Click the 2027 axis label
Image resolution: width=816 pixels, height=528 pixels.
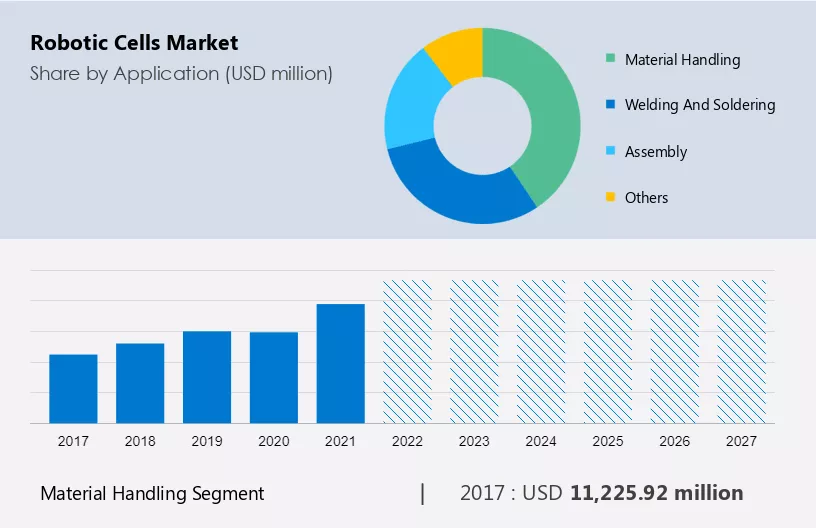click(742, 441)
